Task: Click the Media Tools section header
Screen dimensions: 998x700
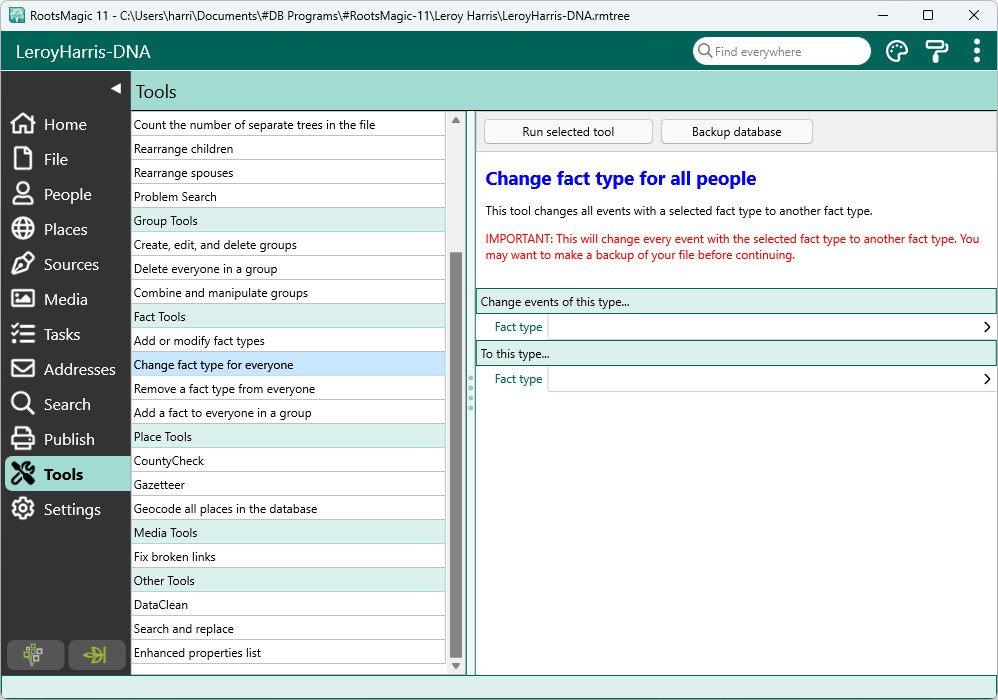Action: coord(288,533)
